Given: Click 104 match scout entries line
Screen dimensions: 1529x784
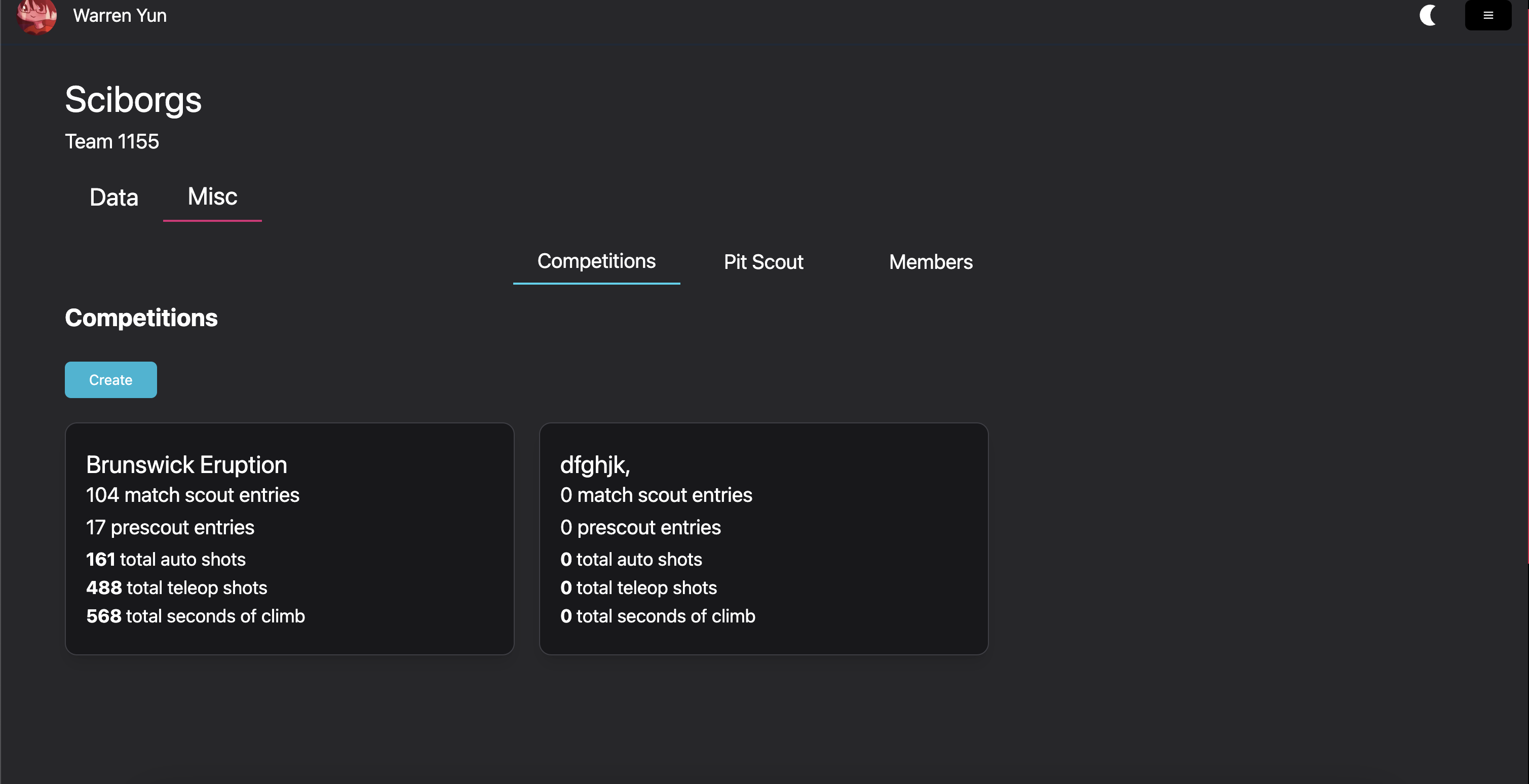Looking at the screenshot, I should click(193, 495).
